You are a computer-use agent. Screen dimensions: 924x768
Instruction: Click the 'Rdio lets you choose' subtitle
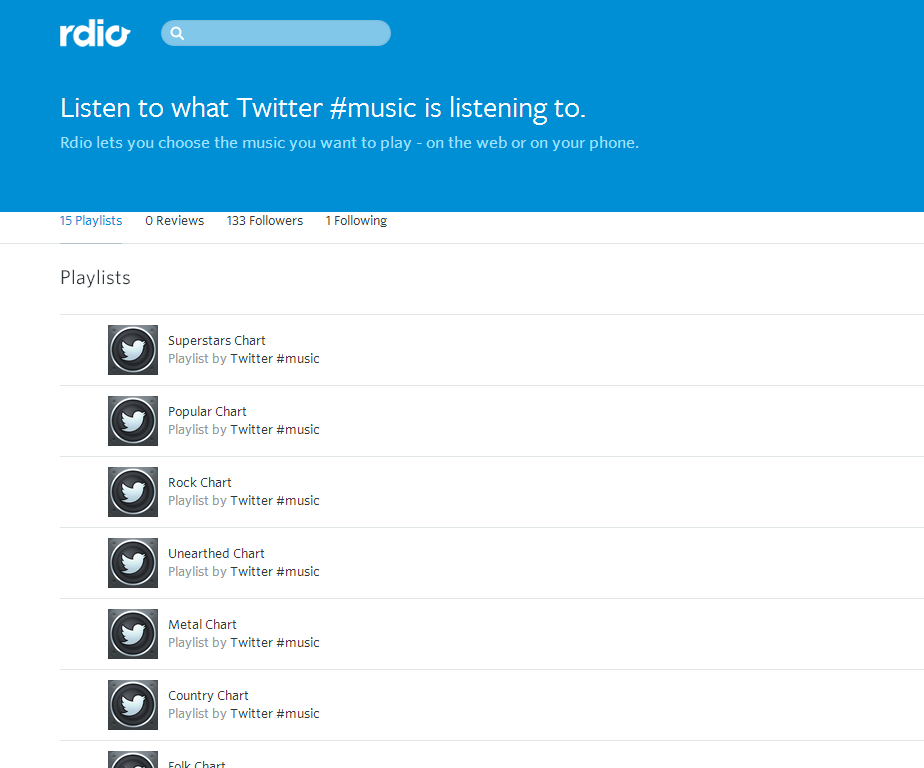[349, 143]
